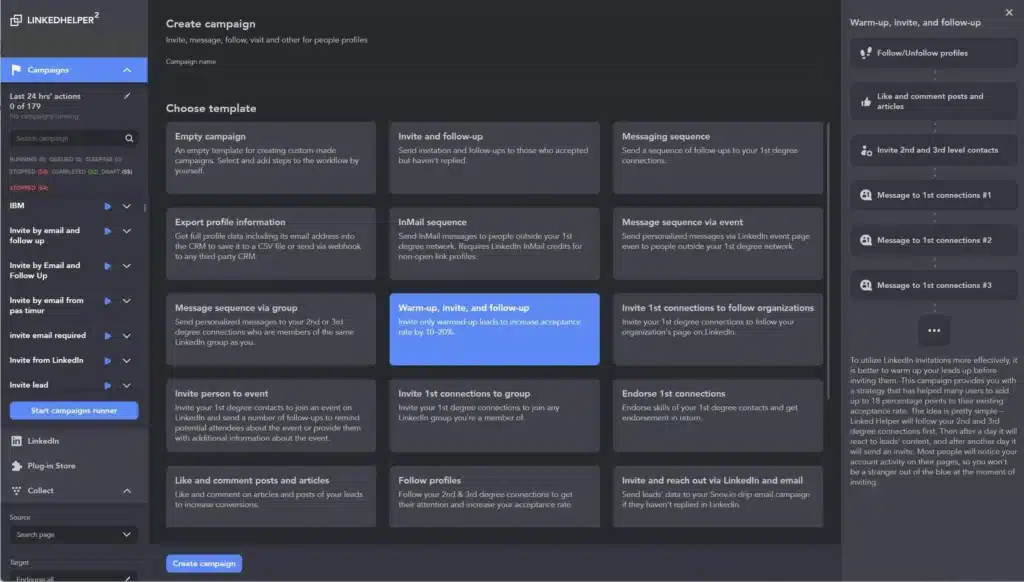This screenshot has width=1024, height=582.
Task: Run the IBM campaign with its play button
Action: (110, 206)
